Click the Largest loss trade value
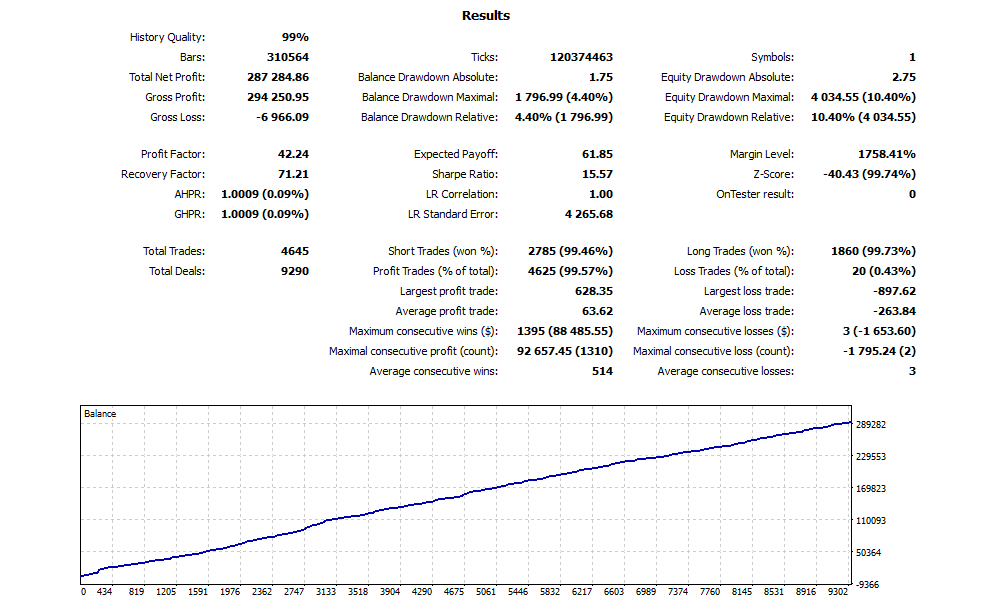This screenshot has height=613, width=1007. coord(894,291)
